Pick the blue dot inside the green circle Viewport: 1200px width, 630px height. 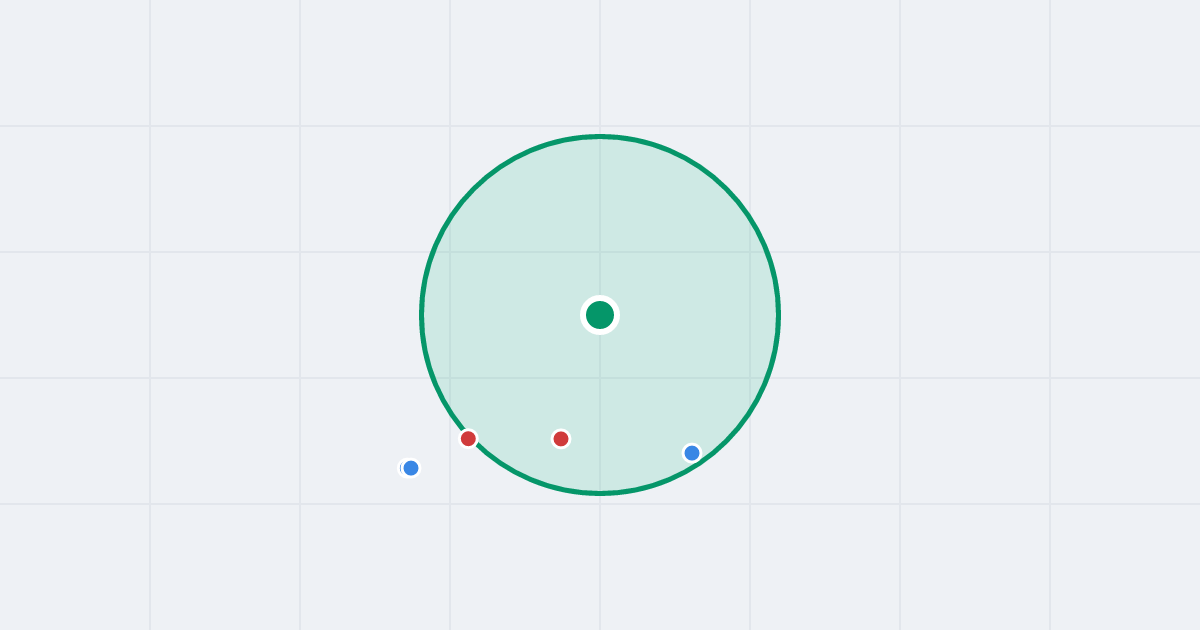tap(692, 453)
